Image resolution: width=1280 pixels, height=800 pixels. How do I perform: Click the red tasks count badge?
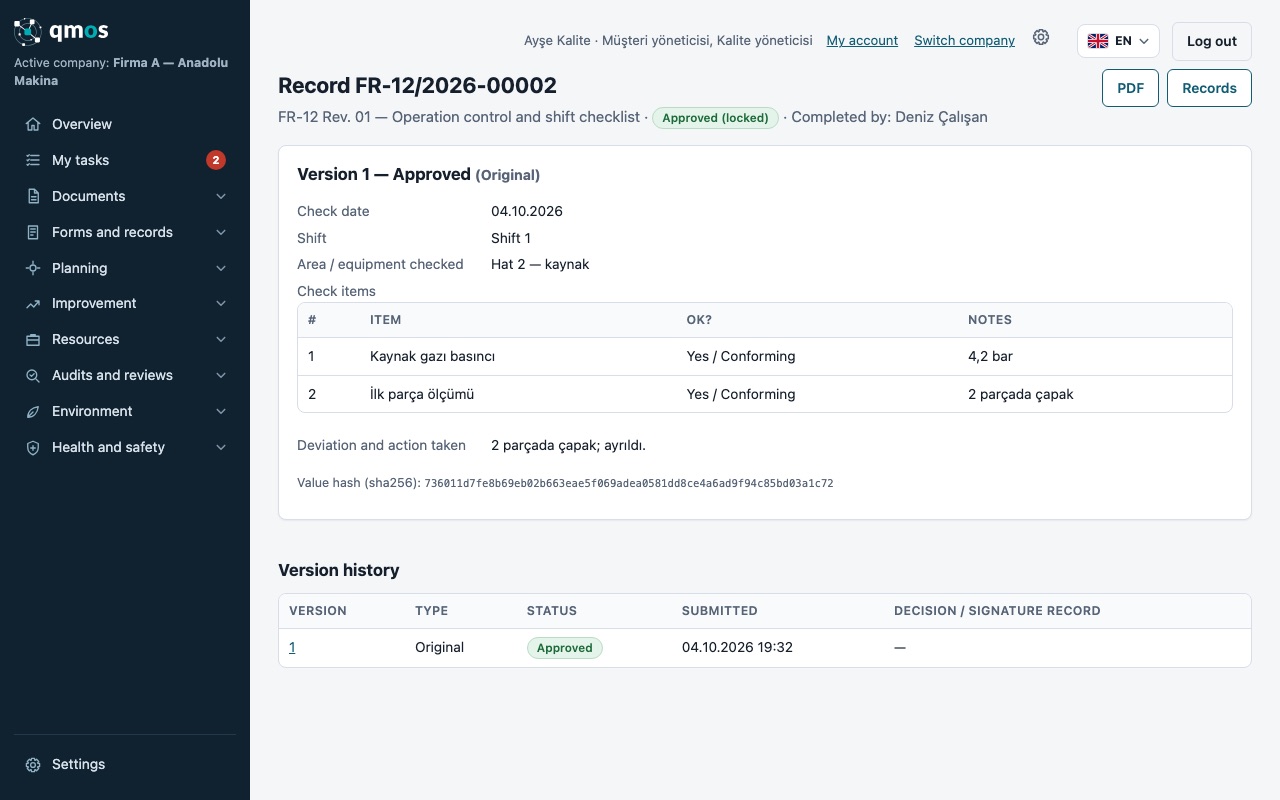[216, 160]
